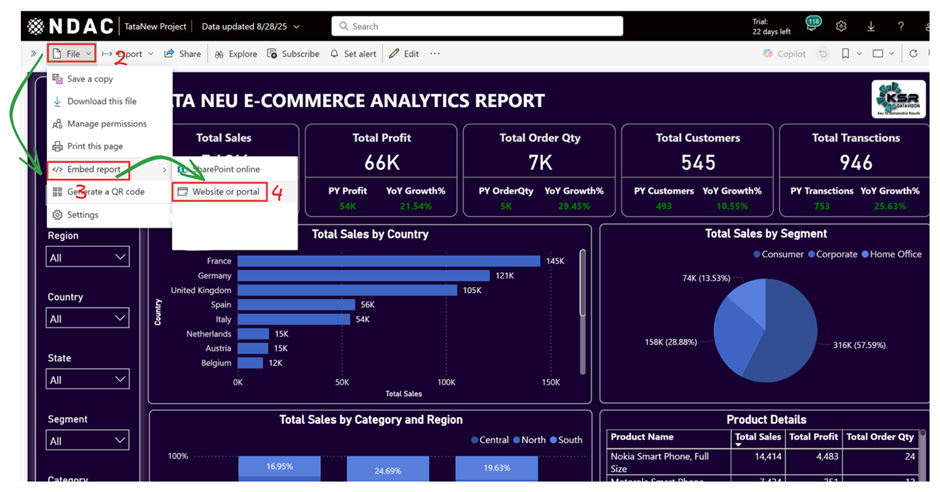Click the Subscribe button

(x=293, y=53)
